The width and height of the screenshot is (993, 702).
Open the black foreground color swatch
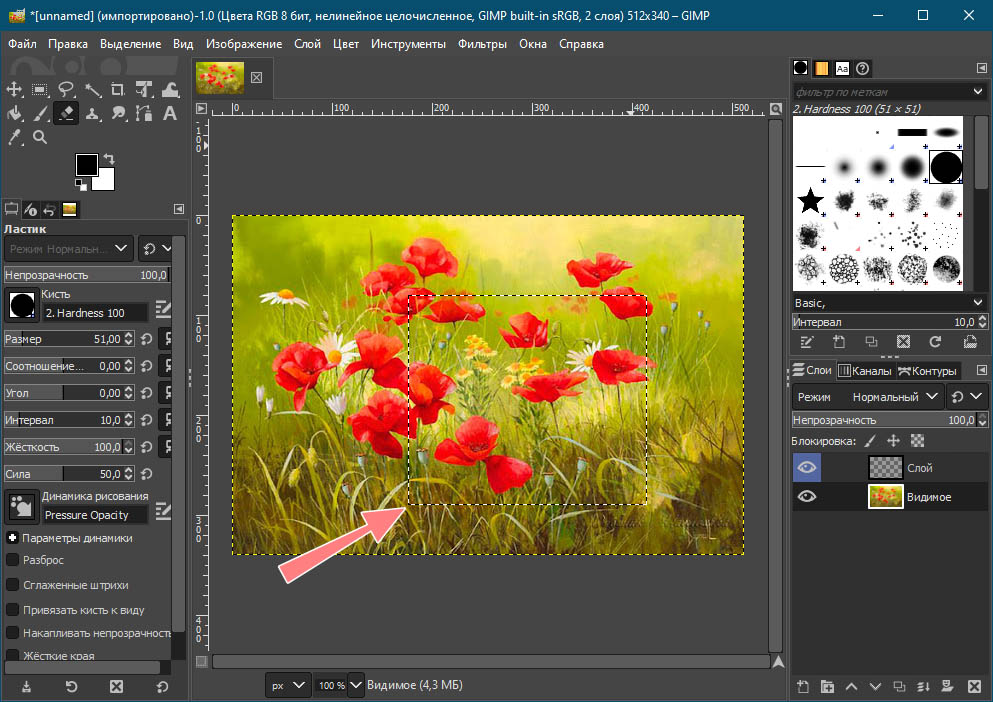[x=87, y=165]
